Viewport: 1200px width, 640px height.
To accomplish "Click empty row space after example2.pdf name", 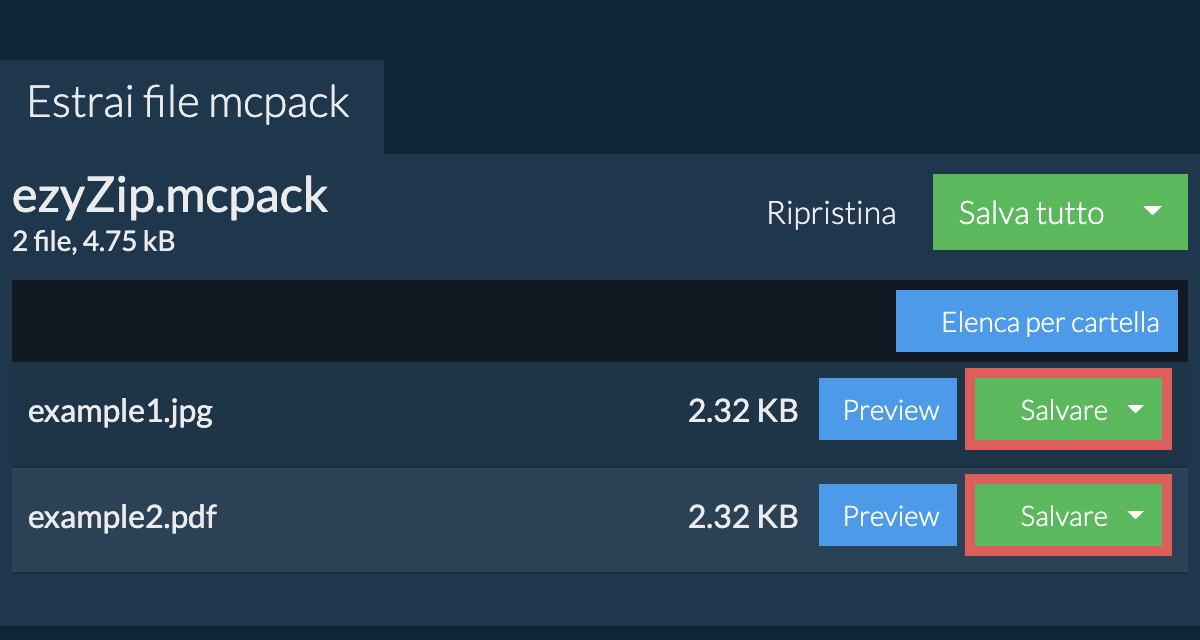I will (452, 517).
